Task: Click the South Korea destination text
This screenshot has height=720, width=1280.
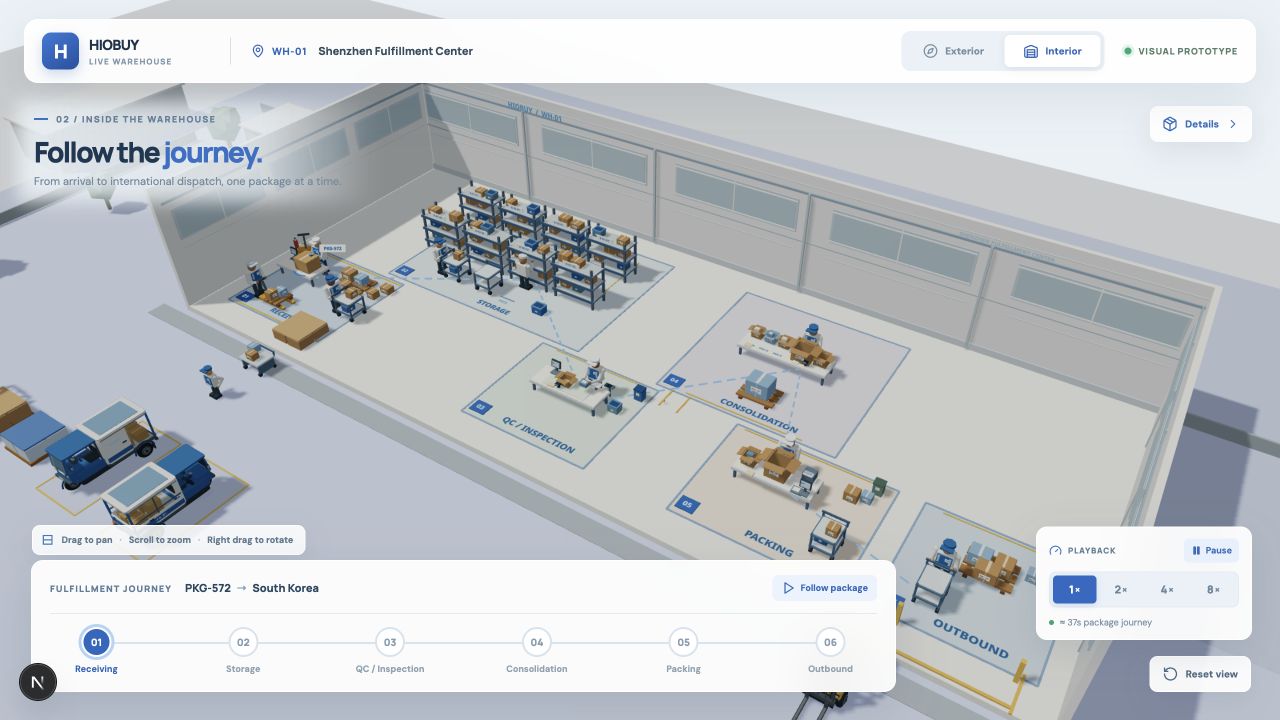Action: (x=285, y=588)
